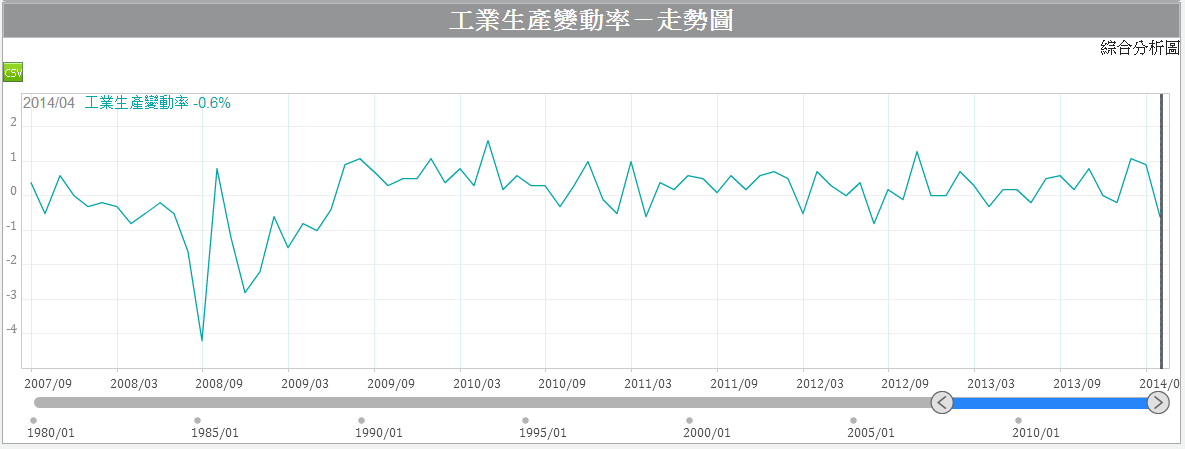The height and width of the screenshot is (449, 1185).
Task: Click the vertical cursor line at chart end
Action: tap(1161, 231)
